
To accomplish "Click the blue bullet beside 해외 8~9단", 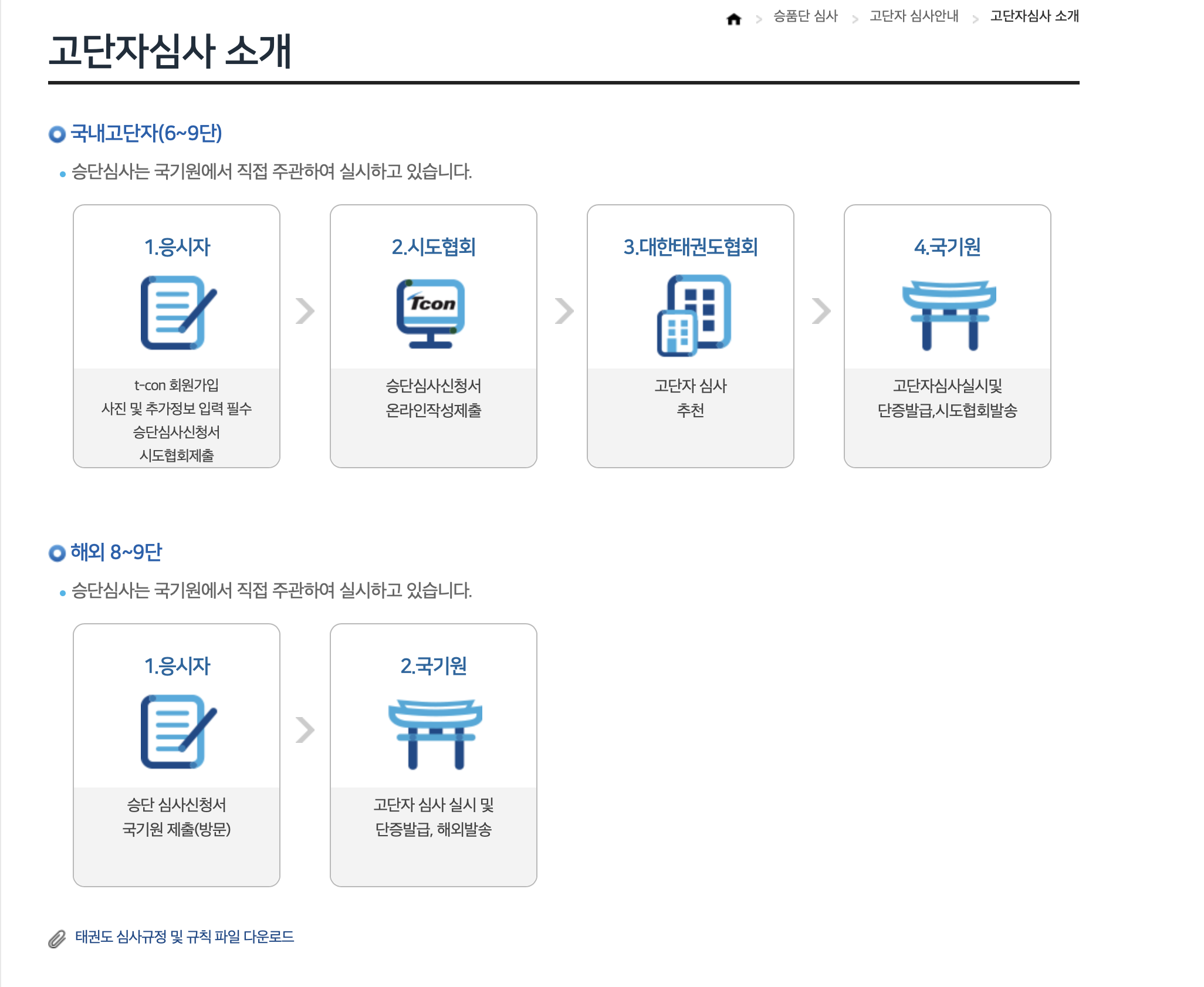I will tap(56, 552).
